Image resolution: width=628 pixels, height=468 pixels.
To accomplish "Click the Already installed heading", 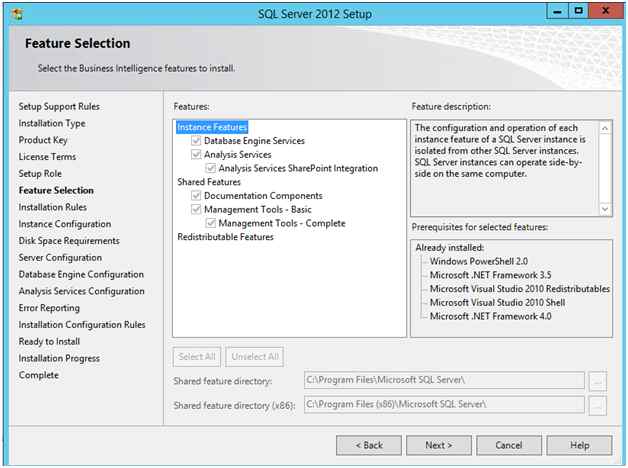I will 449,248.
